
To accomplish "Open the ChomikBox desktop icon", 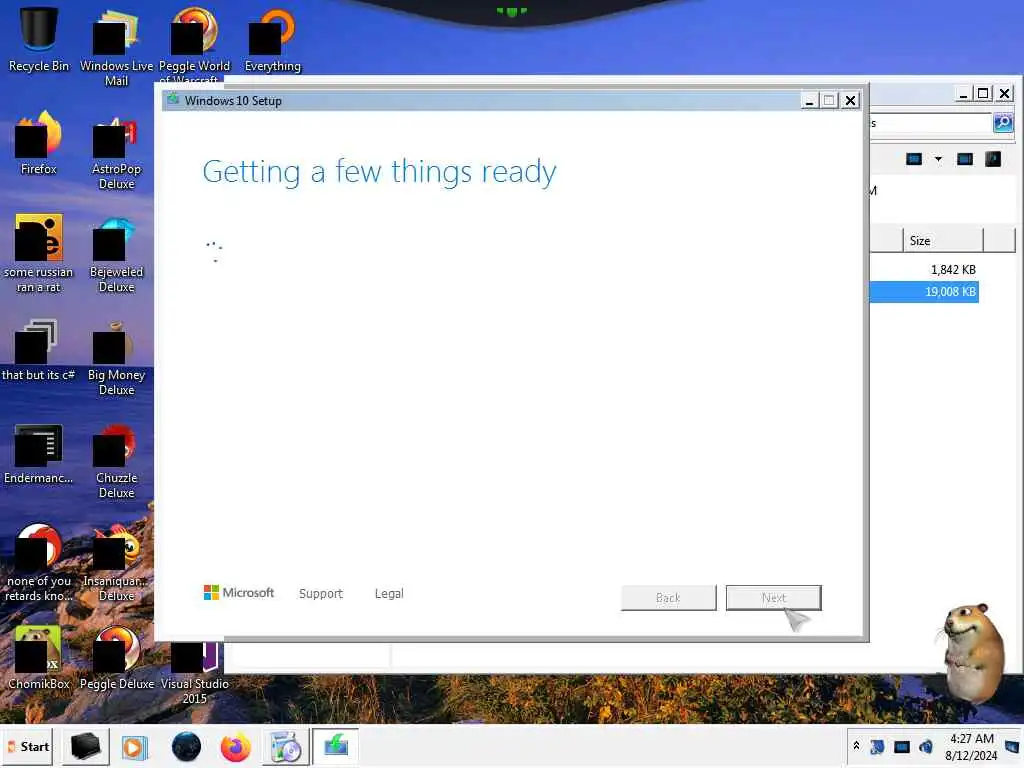I will (39, 657).
